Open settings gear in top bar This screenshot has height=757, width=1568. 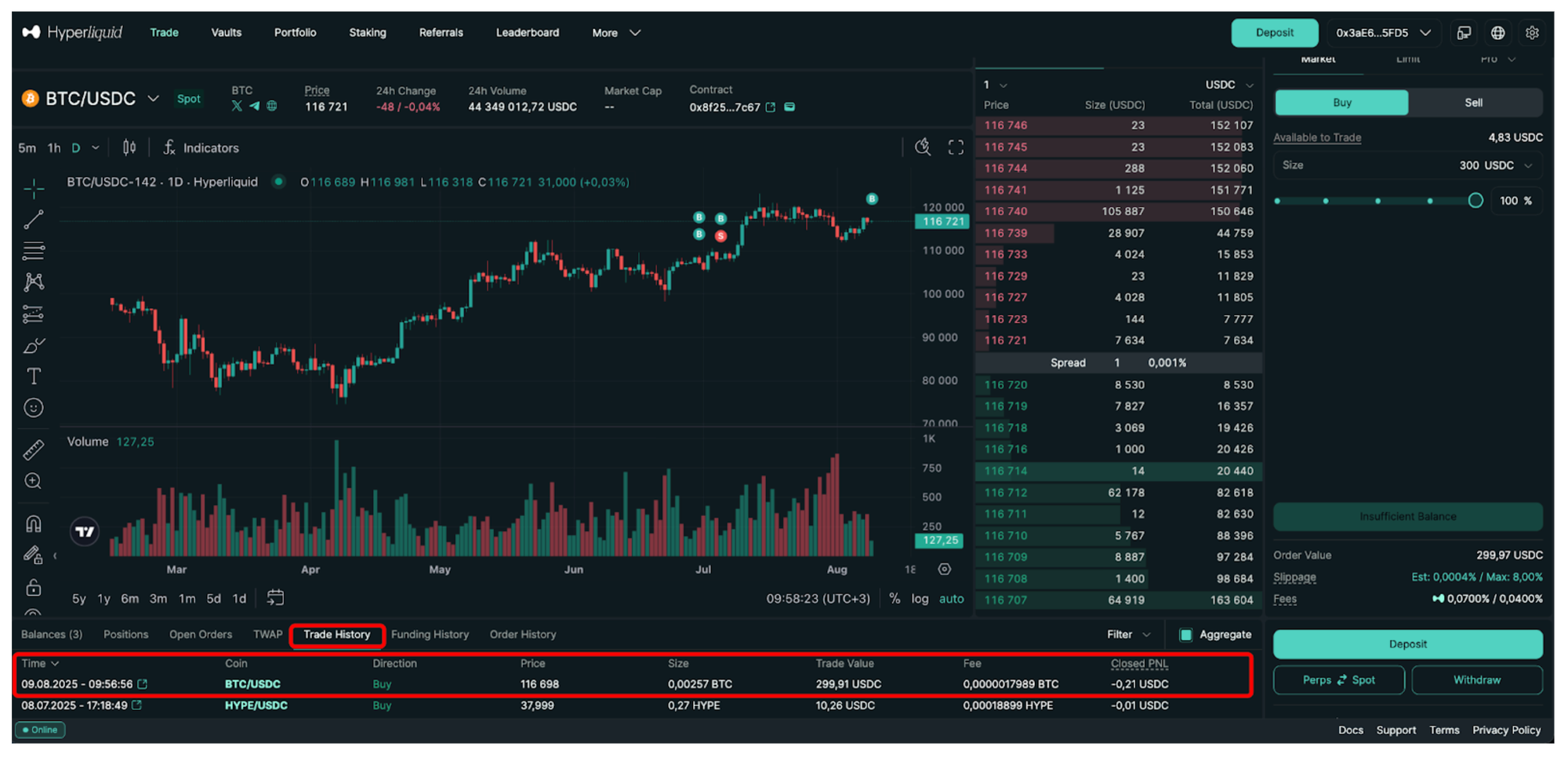(x=1532, y=33)
